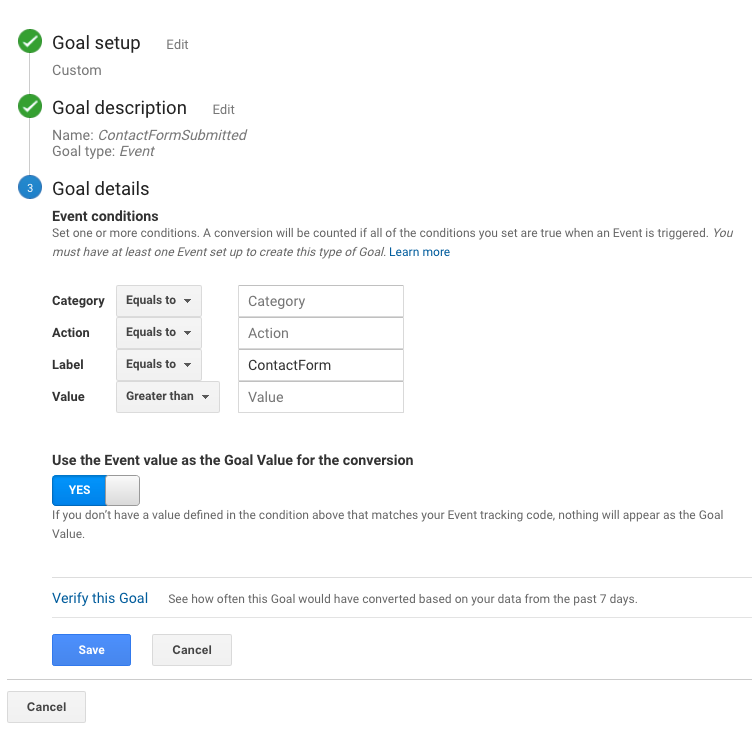Open the Value Greater than dropdown

pos(168,397)
